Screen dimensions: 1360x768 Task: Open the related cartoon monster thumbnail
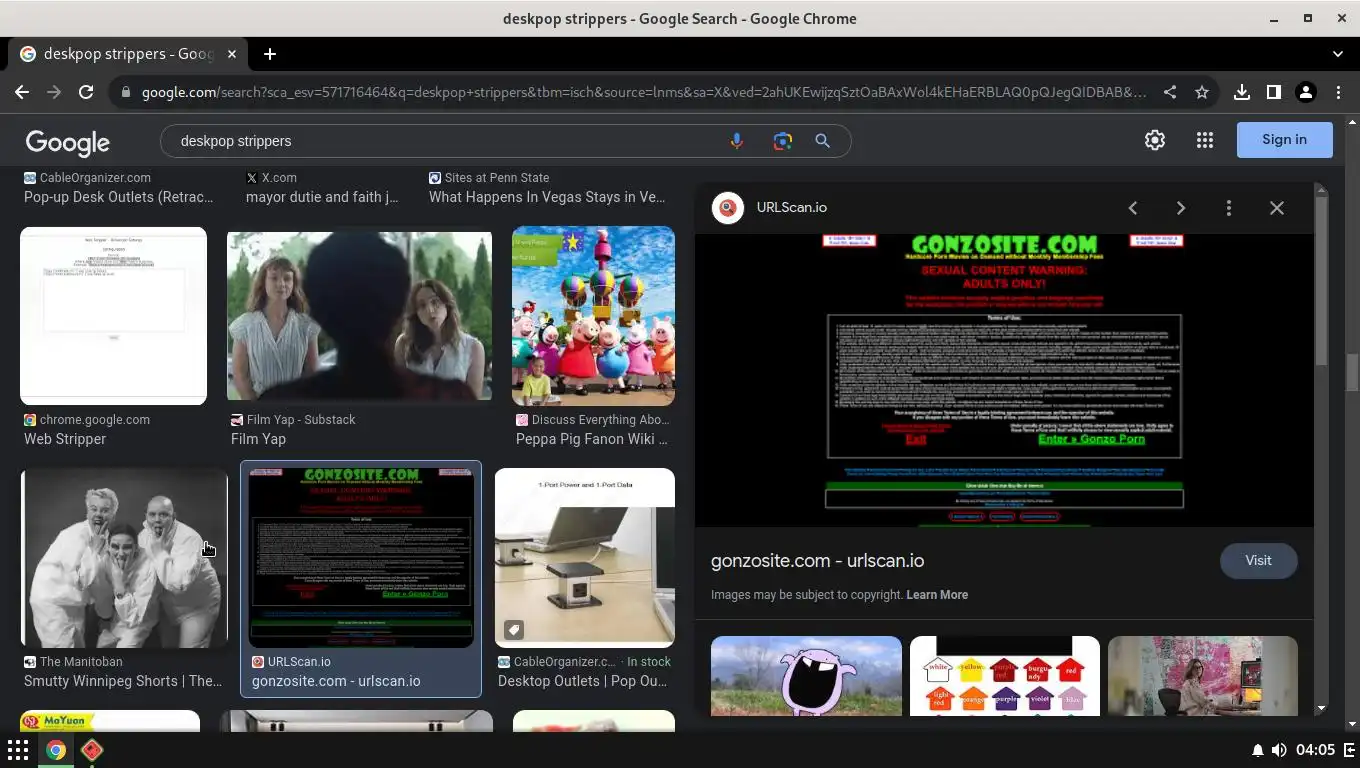tap(806, 676)
